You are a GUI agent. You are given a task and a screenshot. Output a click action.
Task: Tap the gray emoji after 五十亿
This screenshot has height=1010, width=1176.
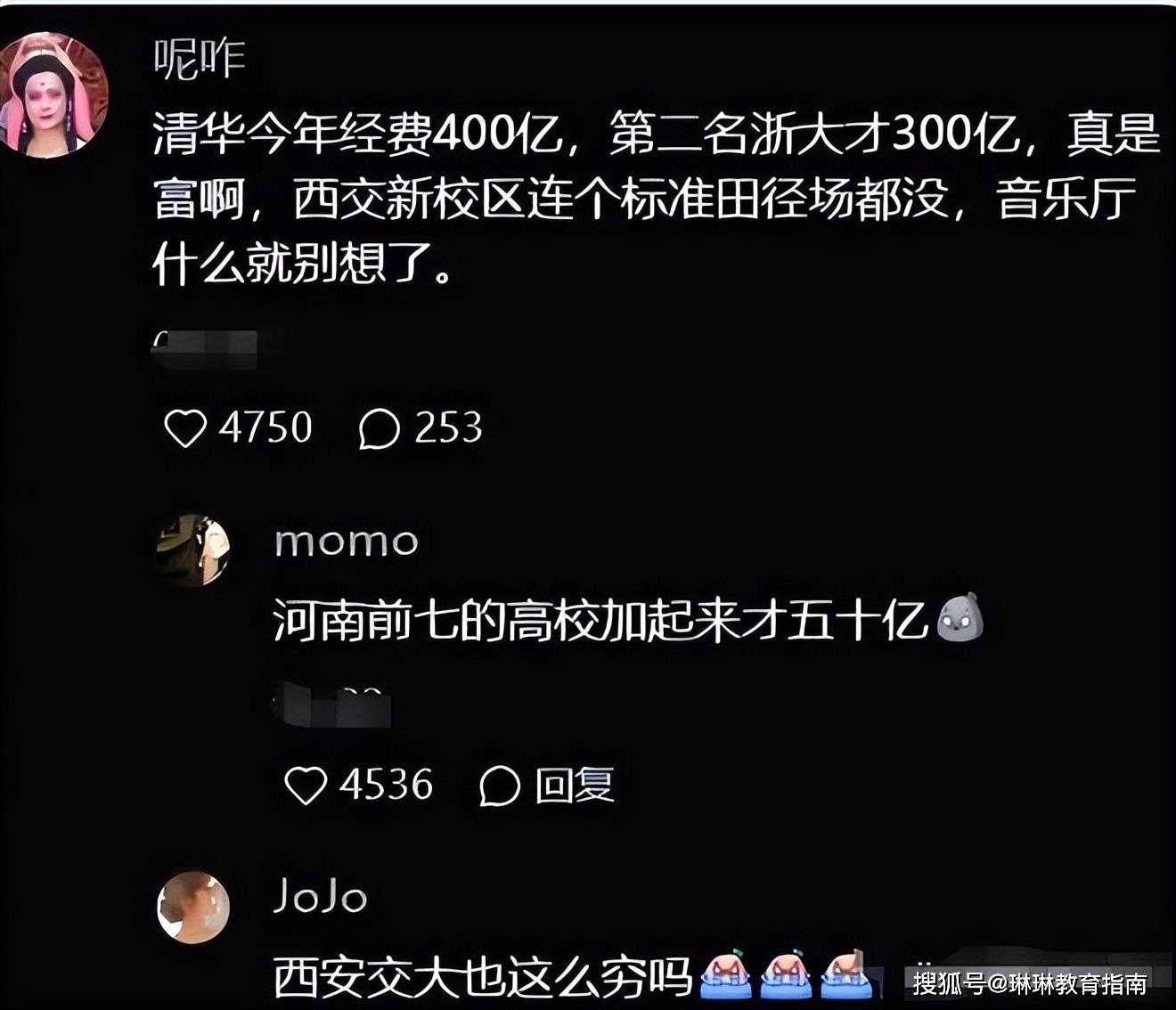coord(960,617)
